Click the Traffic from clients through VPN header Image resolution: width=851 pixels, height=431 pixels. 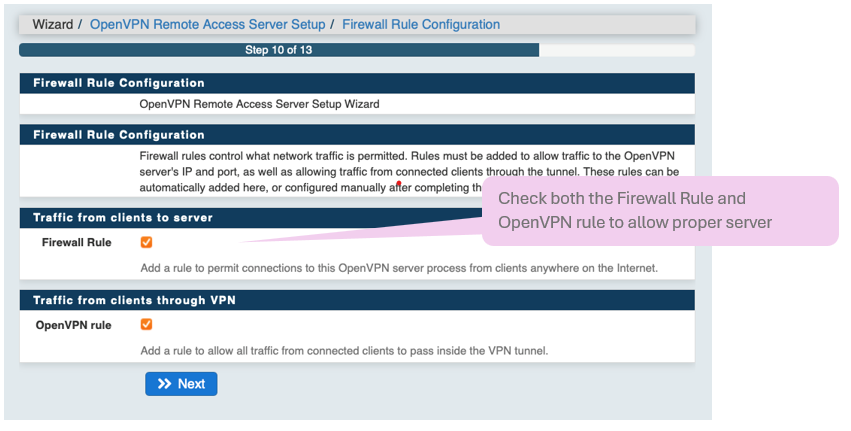[x=134, y=299]
